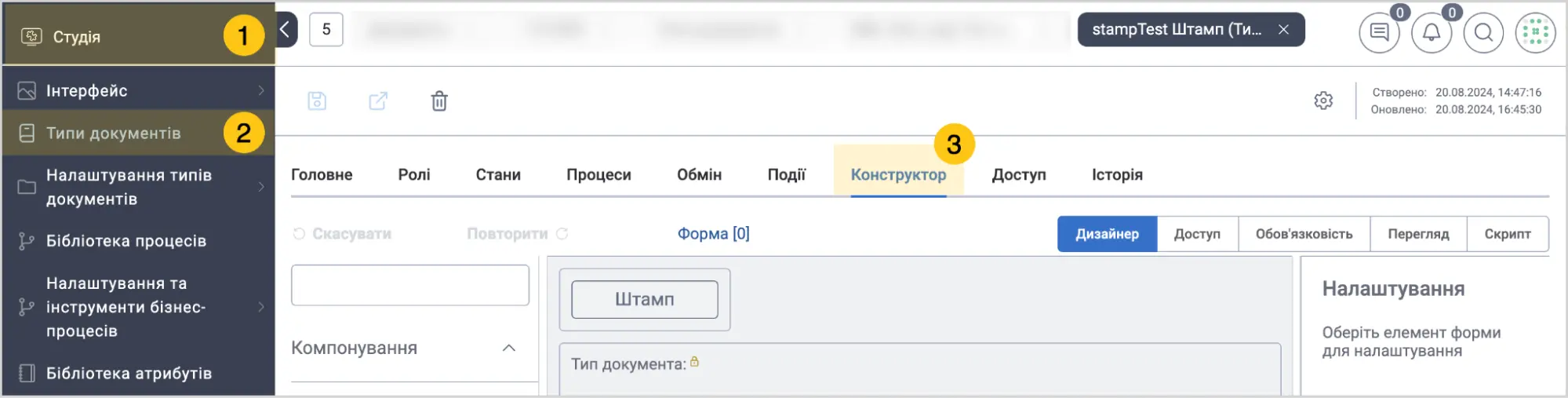Viewport: 1568px width, 398px height.
Task: Switch to the Доступ tab
Action: (x=1018, y=174)
